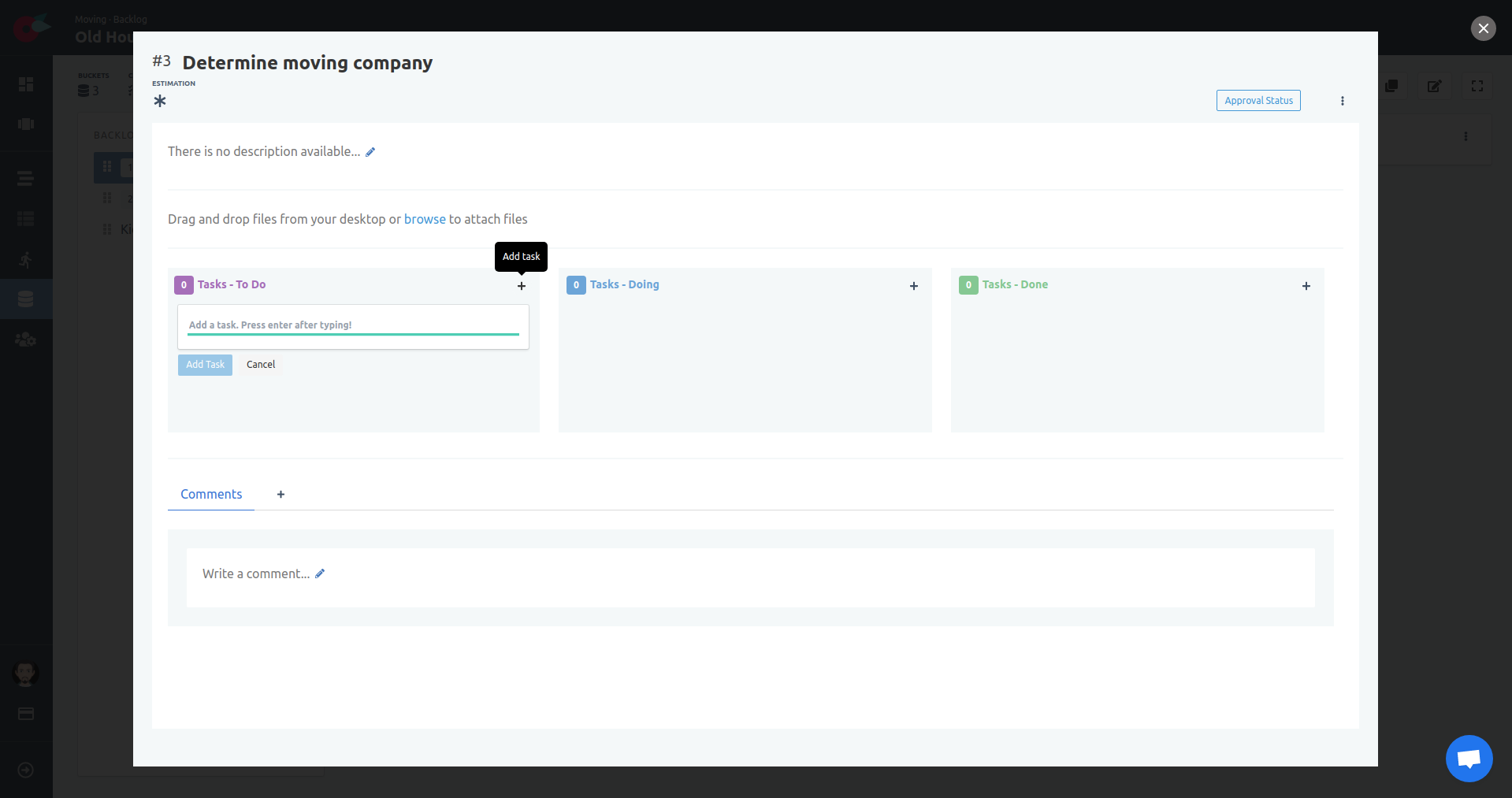
Task: Open the list view icon in sidebar
Action: click(x=26, y=179)
